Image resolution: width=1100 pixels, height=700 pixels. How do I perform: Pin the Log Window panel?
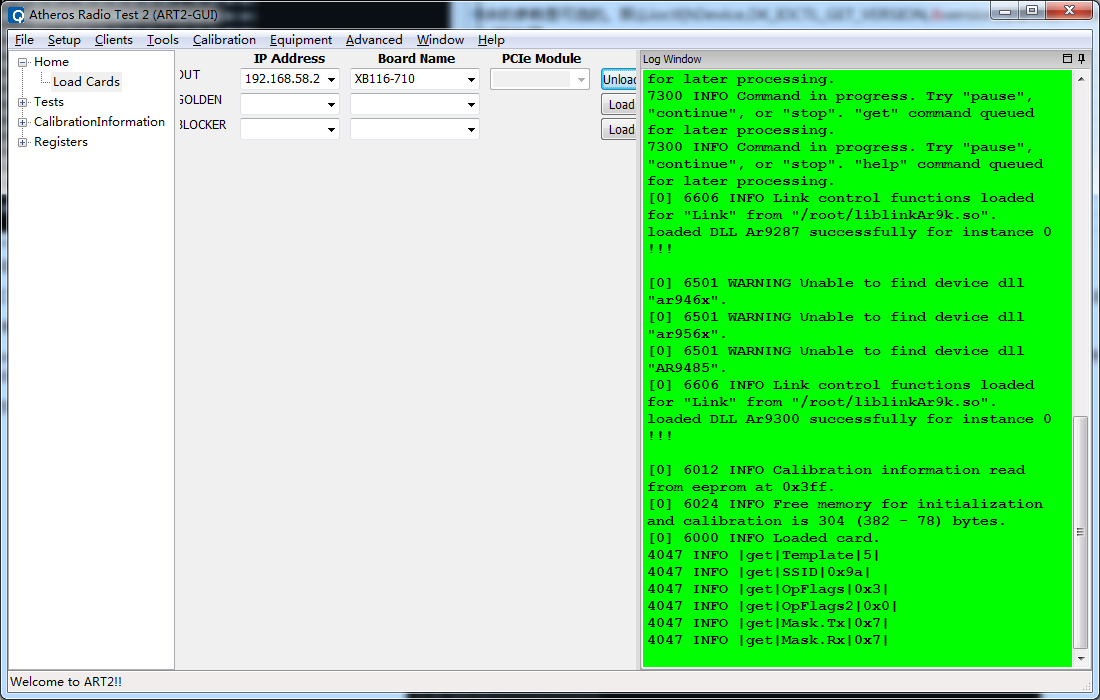click(x=1081, y=59)
